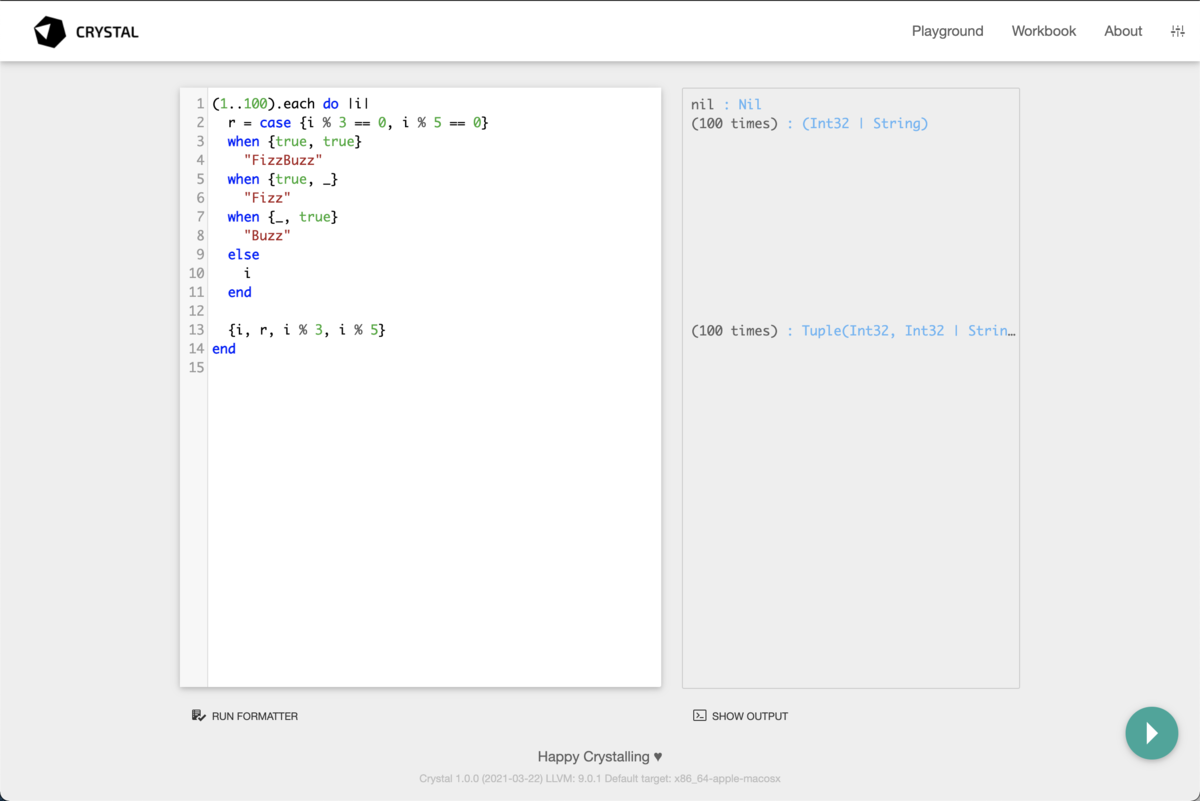Image resolution: width=1200 pixels, height=801 pixels.
Task: Run code with the green play button
Action: point(1151,733)
